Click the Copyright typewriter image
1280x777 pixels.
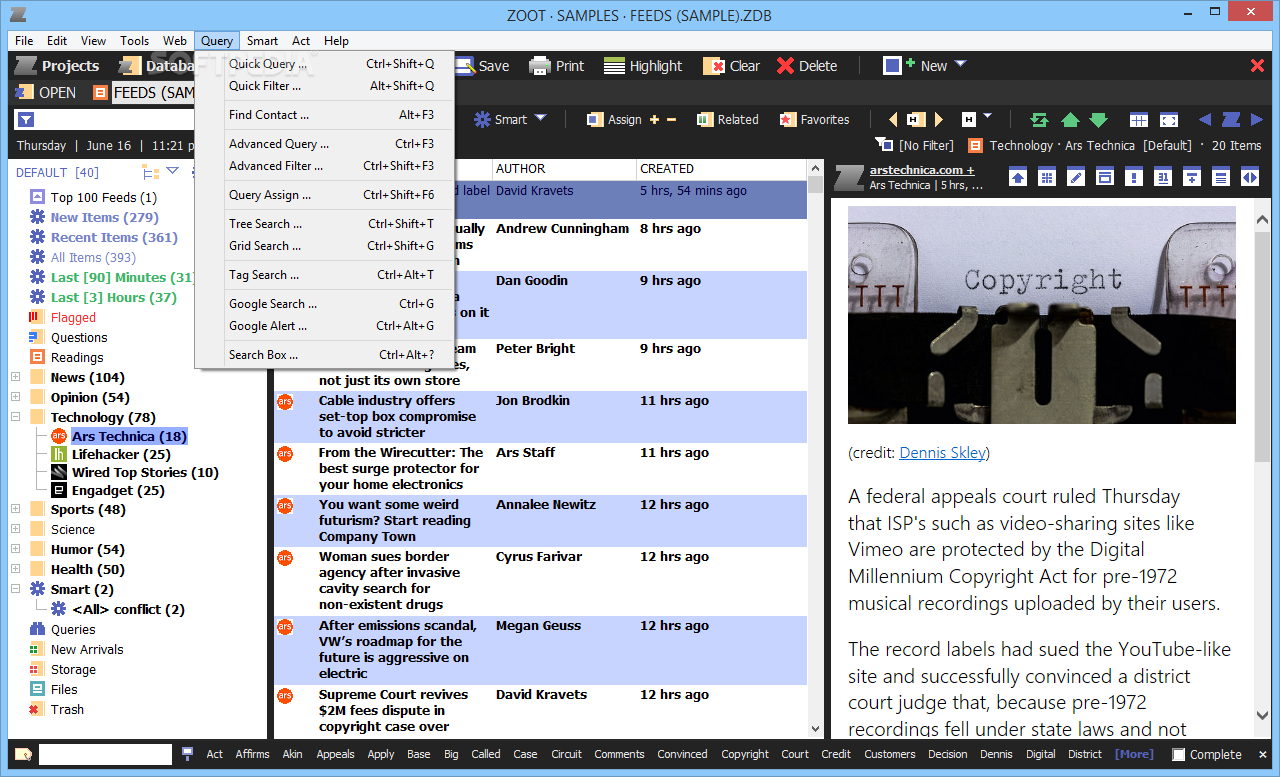click(1042, 315)
